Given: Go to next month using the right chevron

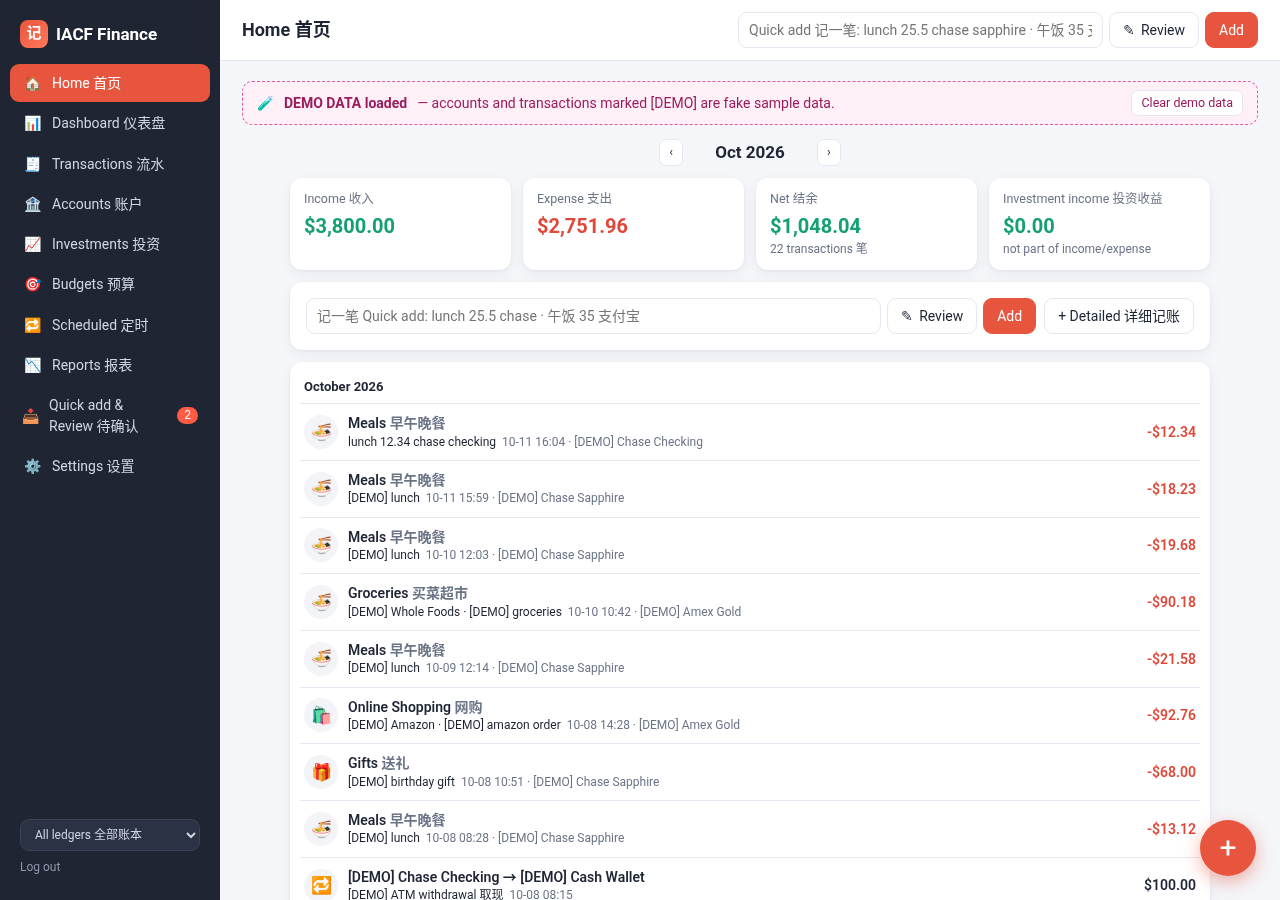Looking at the screenshot, I should click(829, 152).
